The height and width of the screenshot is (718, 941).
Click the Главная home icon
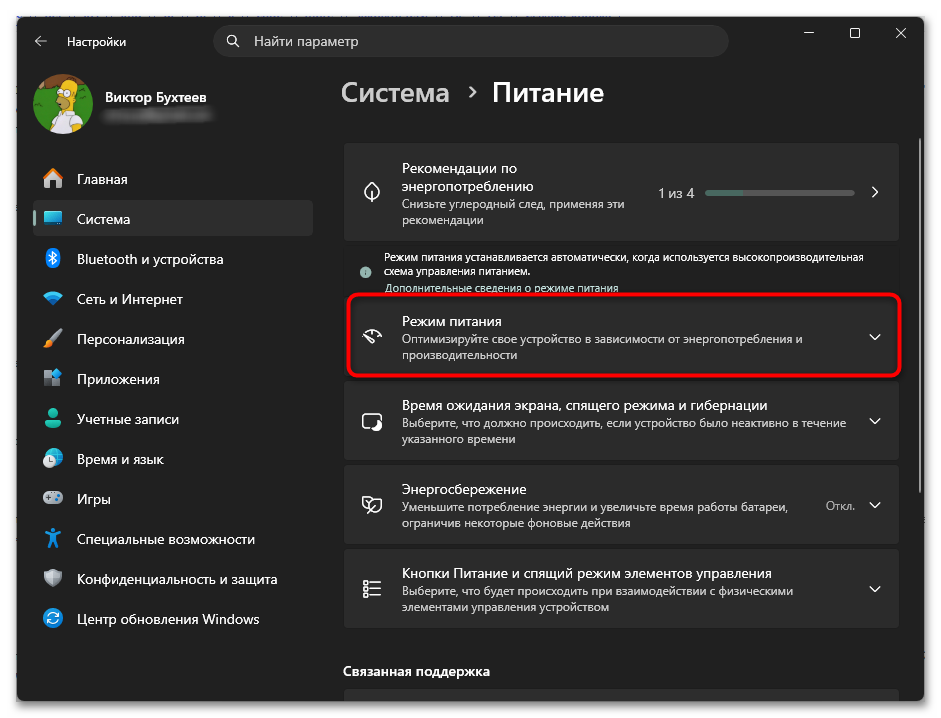pos(53,178)
